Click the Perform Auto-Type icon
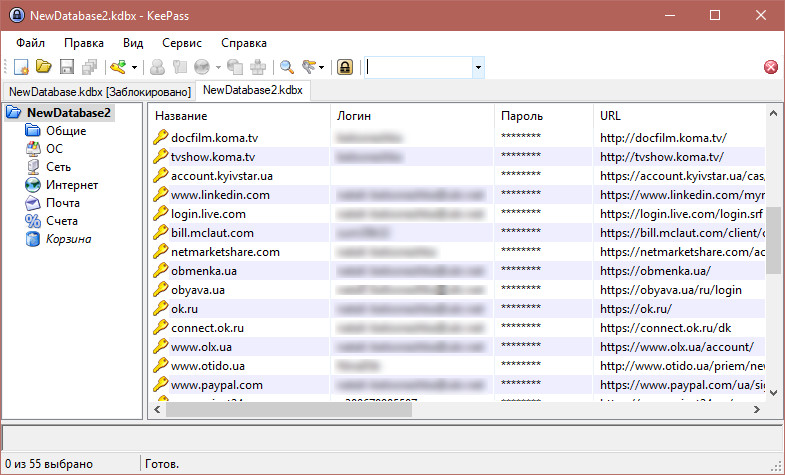The width and height of the screenshot is (785, 475). coord(258,67)
